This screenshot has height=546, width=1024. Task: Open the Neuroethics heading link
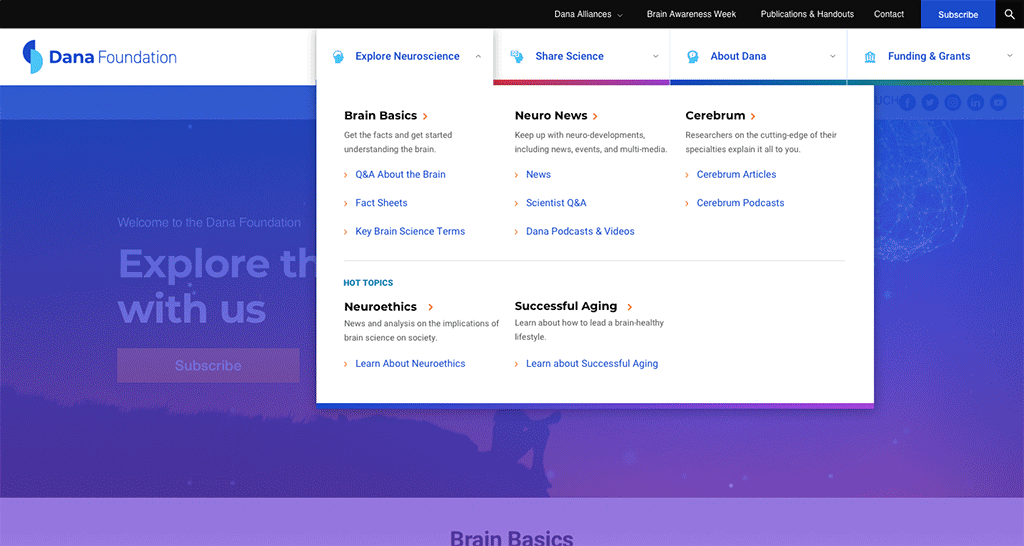click(380, 306)
